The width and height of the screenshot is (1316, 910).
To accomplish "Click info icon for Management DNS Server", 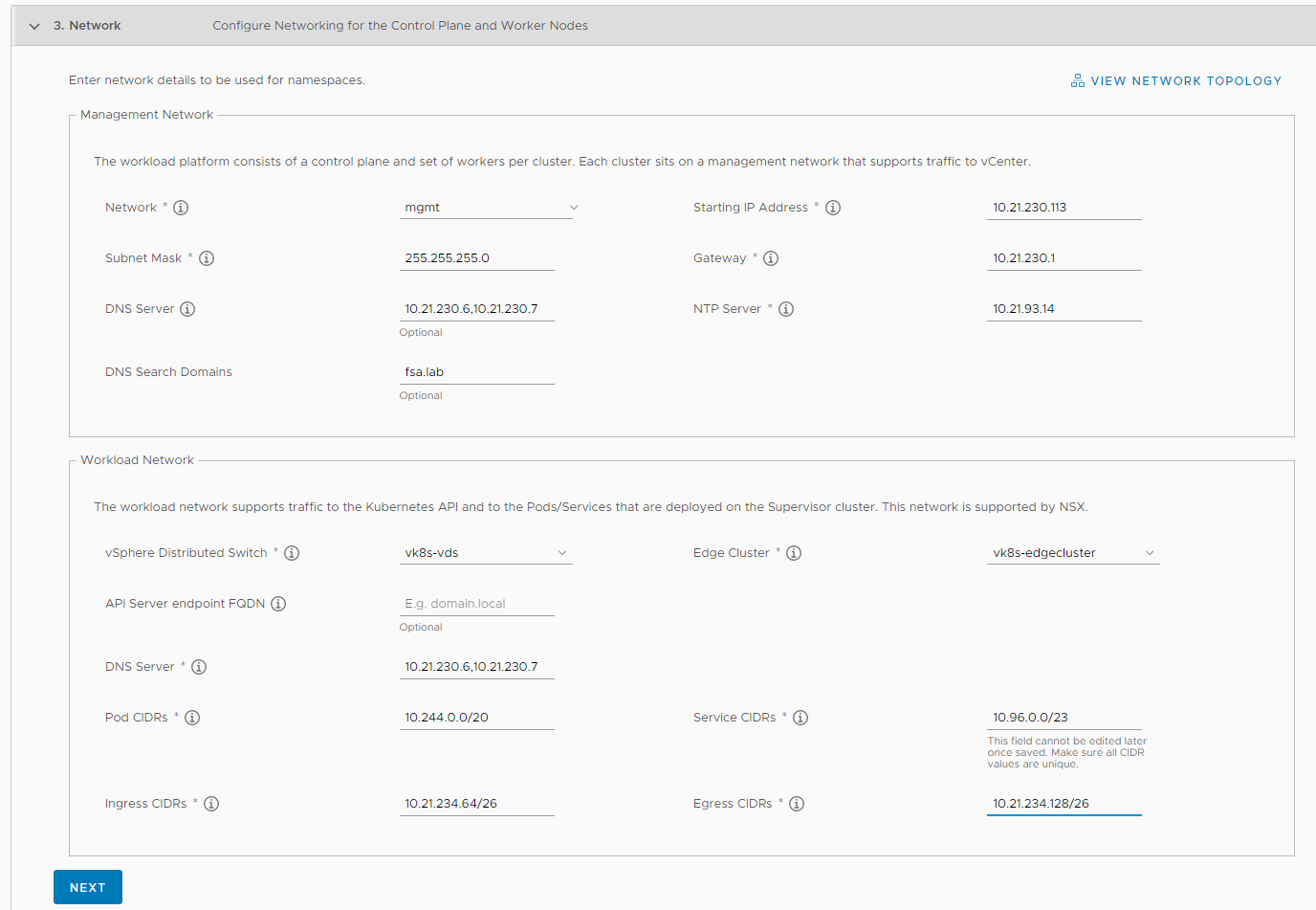I will [187, 309].
